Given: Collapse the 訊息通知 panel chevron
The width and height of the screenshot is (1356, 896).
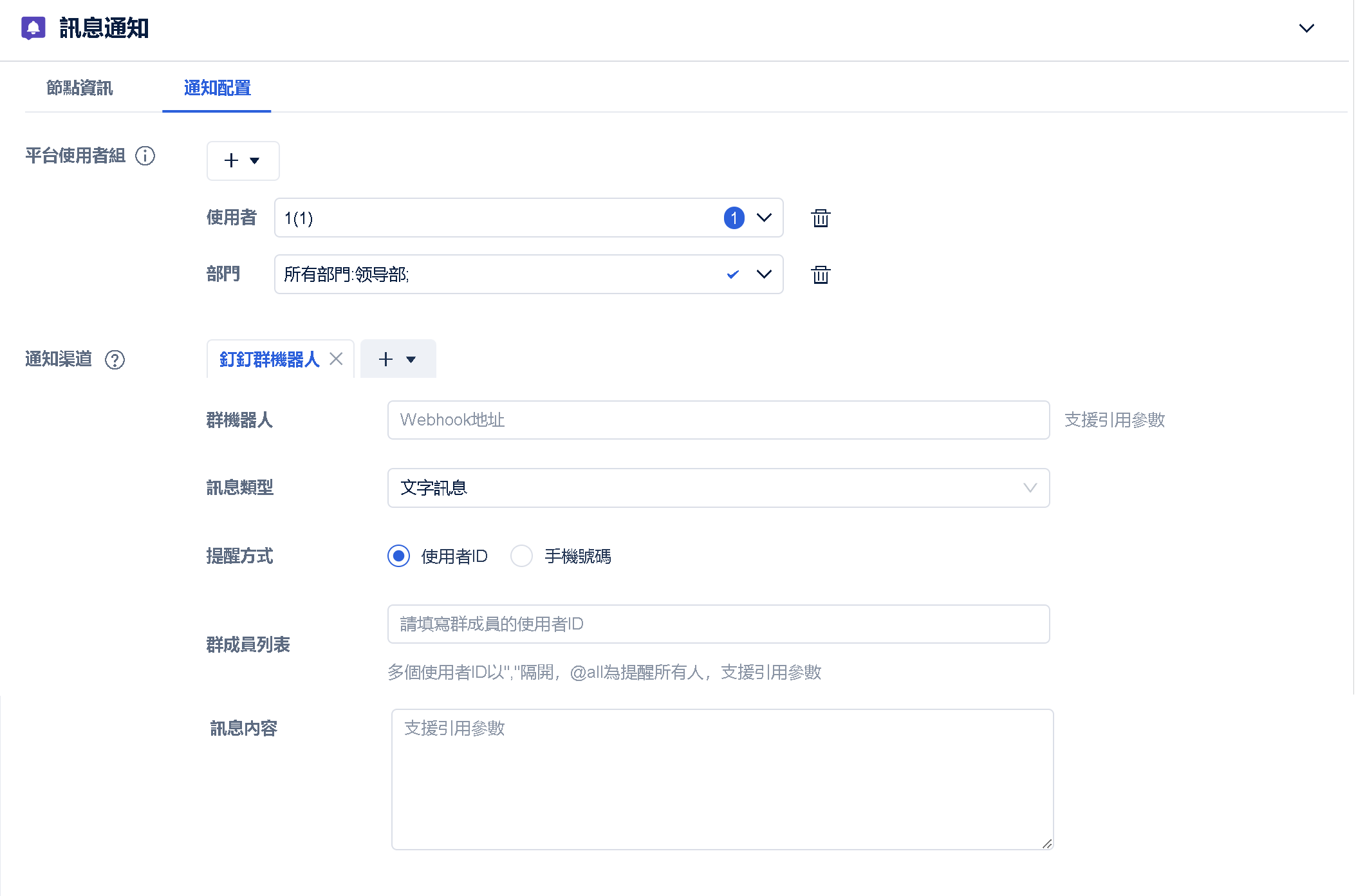Looking at the screenshot, I should coord(1306,28).
